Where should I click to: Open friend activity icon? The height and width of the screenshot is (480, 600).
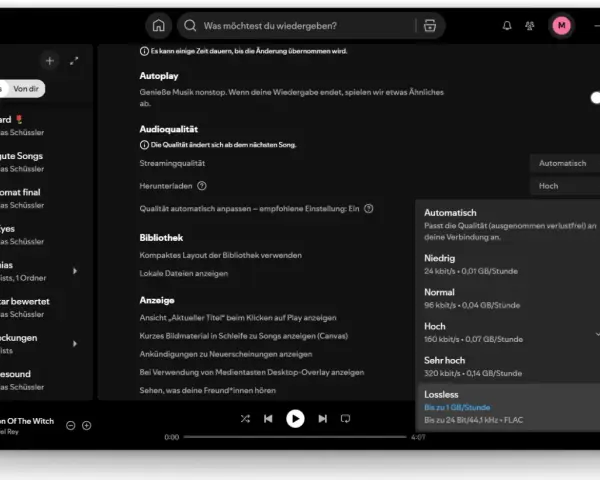[530, 26]
